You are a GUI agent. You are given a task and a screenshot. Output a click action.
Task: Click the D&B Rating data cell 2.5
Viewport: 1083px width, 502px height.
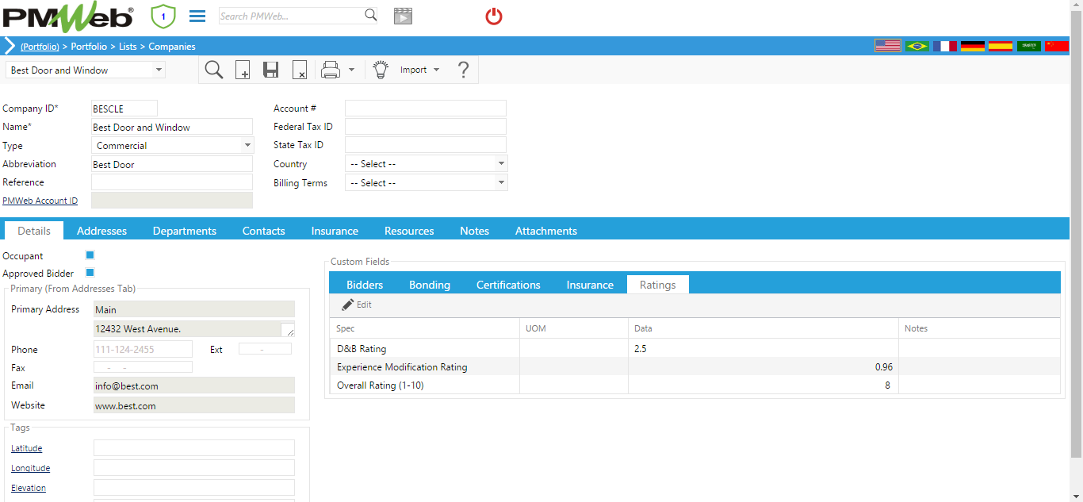pyautogui.click(x=763, y=349)
